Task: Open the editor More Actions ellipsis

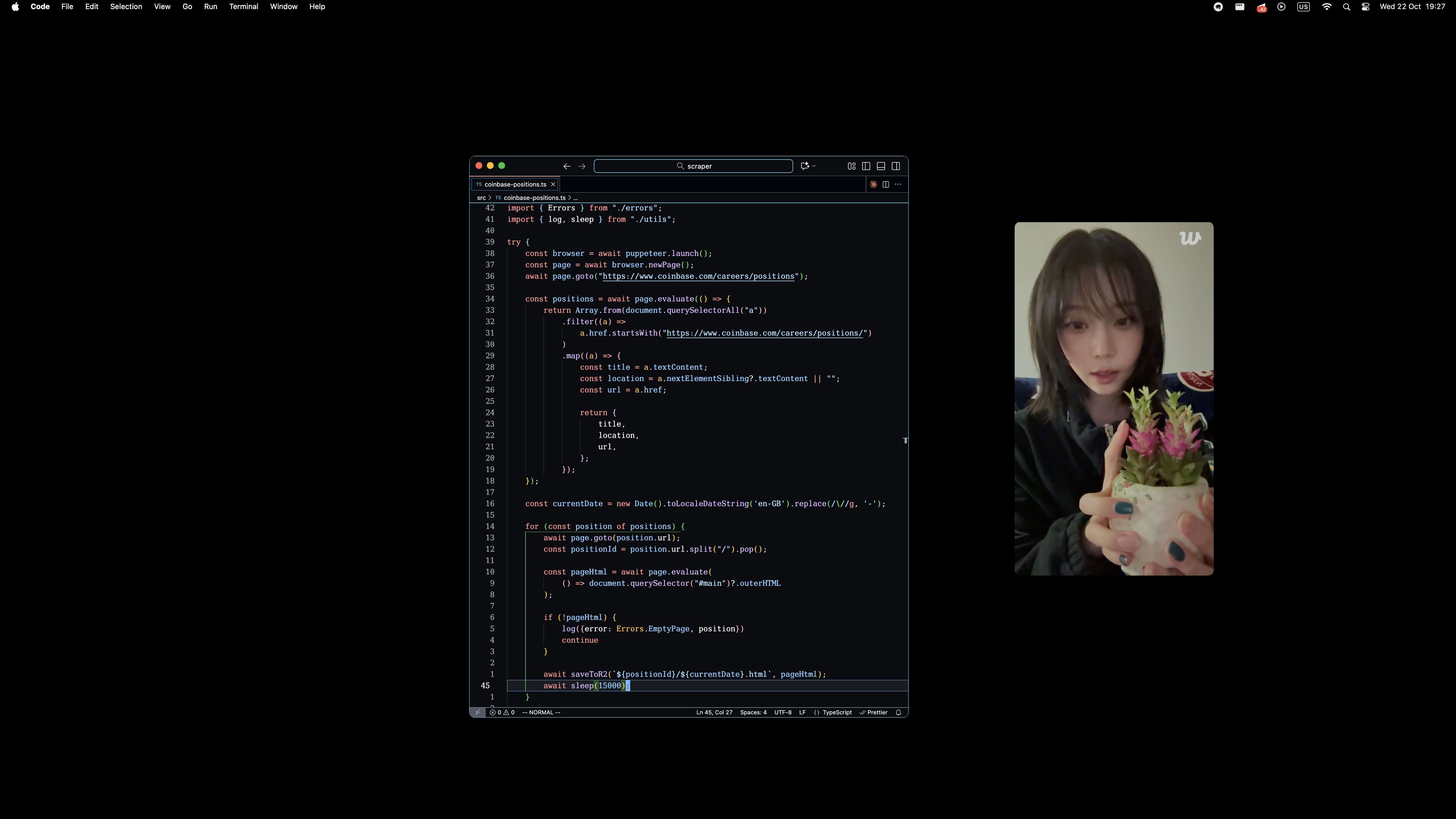Action: 898,184
